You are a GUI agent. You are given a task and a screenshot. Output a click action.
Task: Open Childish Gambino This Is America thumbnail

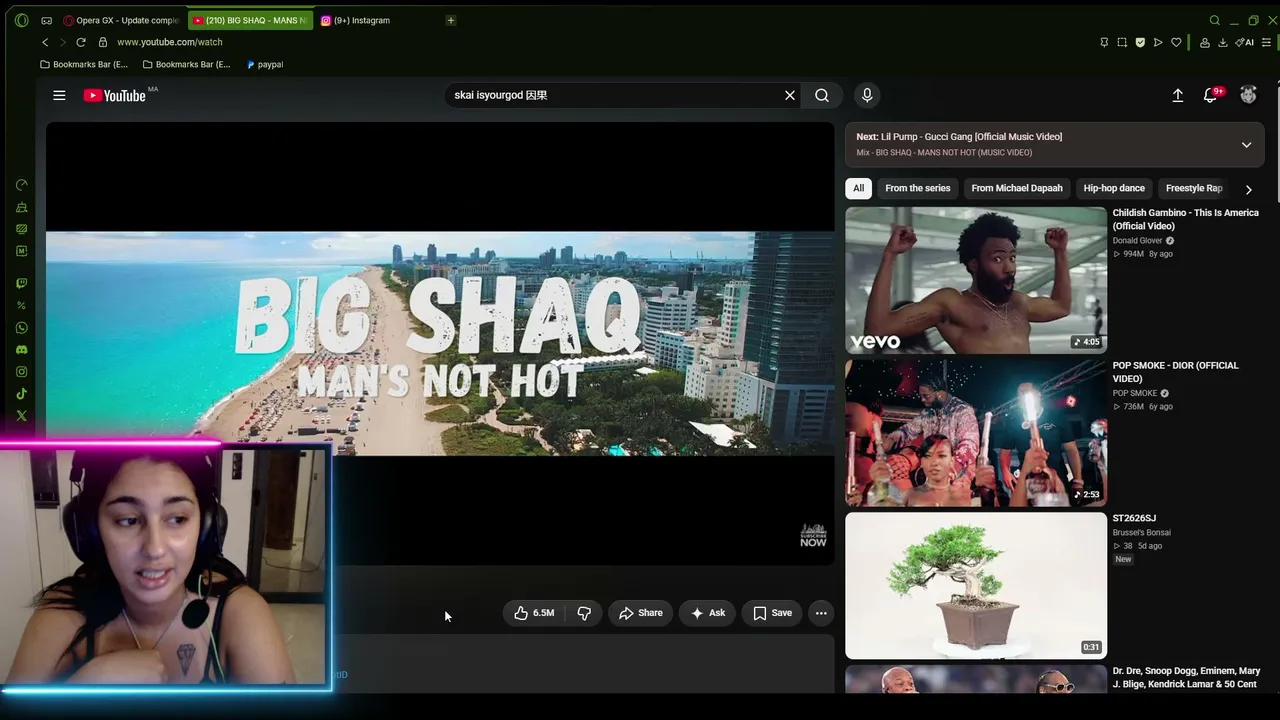[976, 280]
